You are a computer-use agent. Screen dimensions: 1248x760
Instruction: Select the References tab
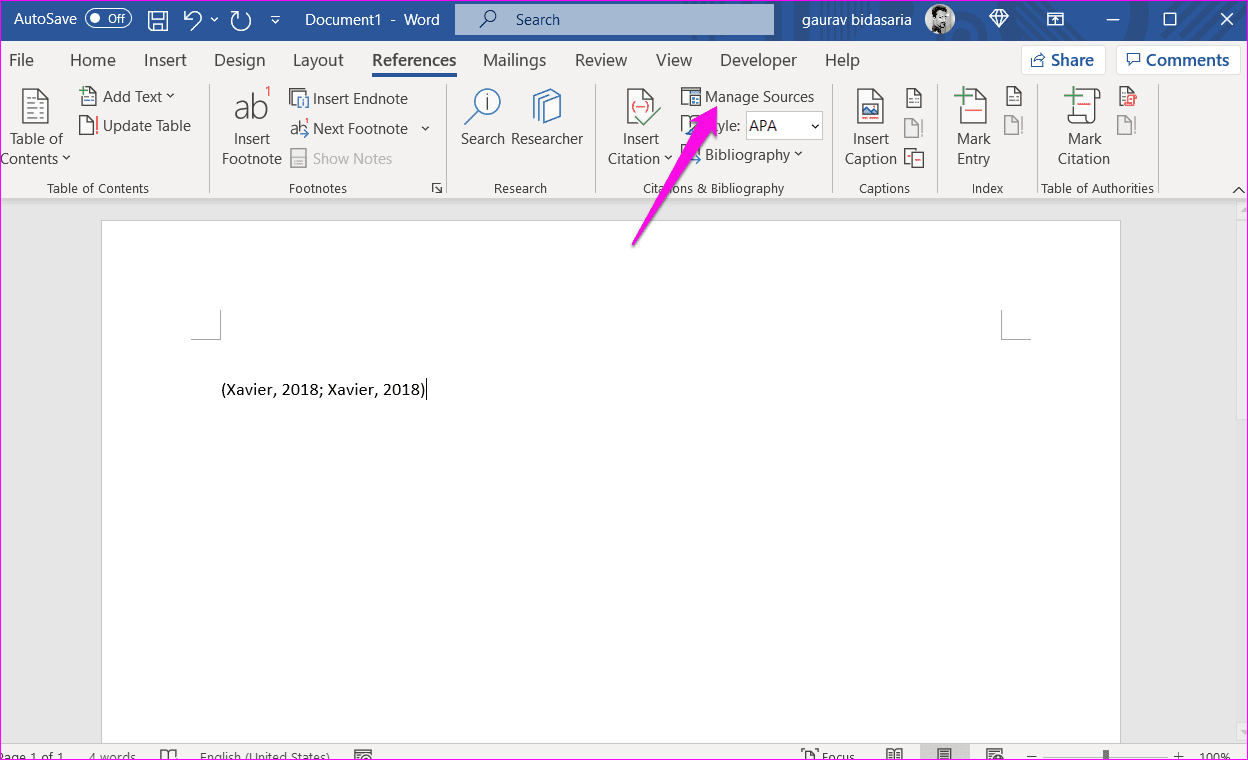pyautogui.click(x=414, y=60)
